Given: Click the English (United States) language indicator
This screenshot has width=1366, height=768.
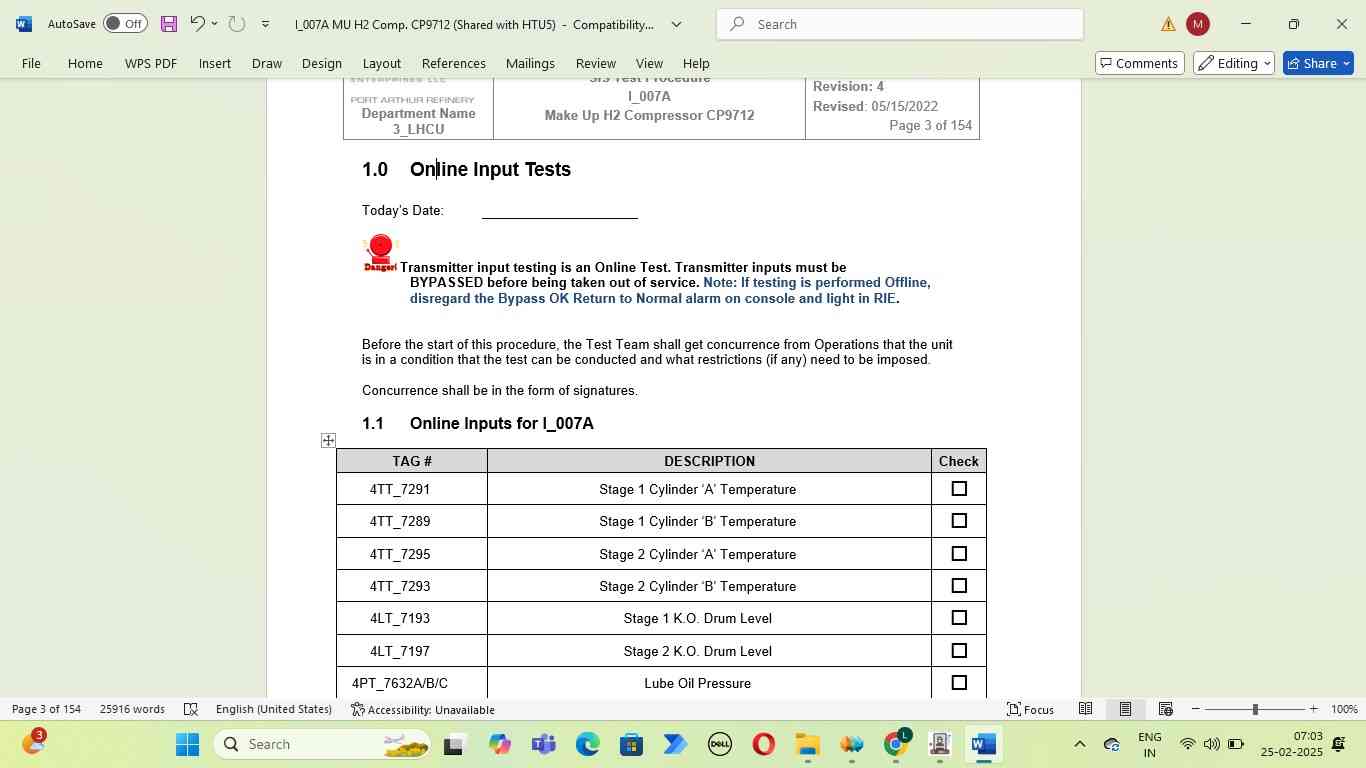Looking at the screenshot, I should click(273, 709).
